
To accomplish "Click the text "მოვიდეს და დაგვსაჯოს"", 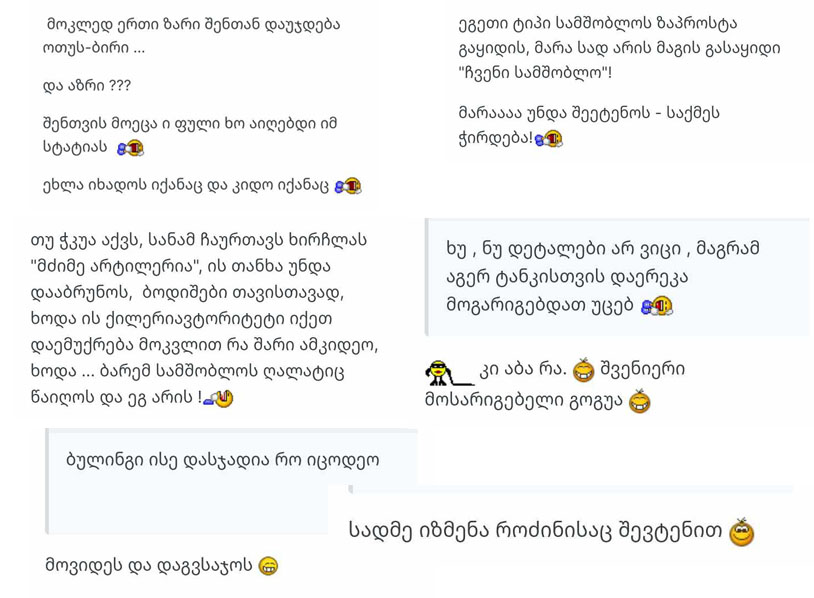I will point(149,565).
